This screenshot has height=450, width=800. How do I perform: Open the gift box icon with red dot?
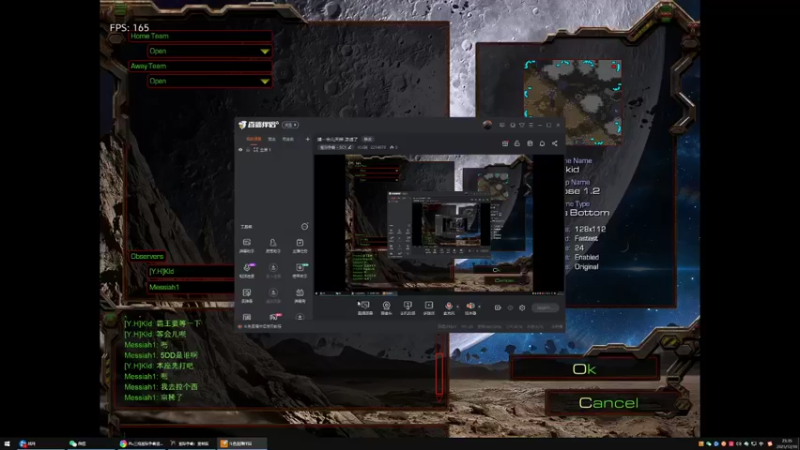pos(505,143)
